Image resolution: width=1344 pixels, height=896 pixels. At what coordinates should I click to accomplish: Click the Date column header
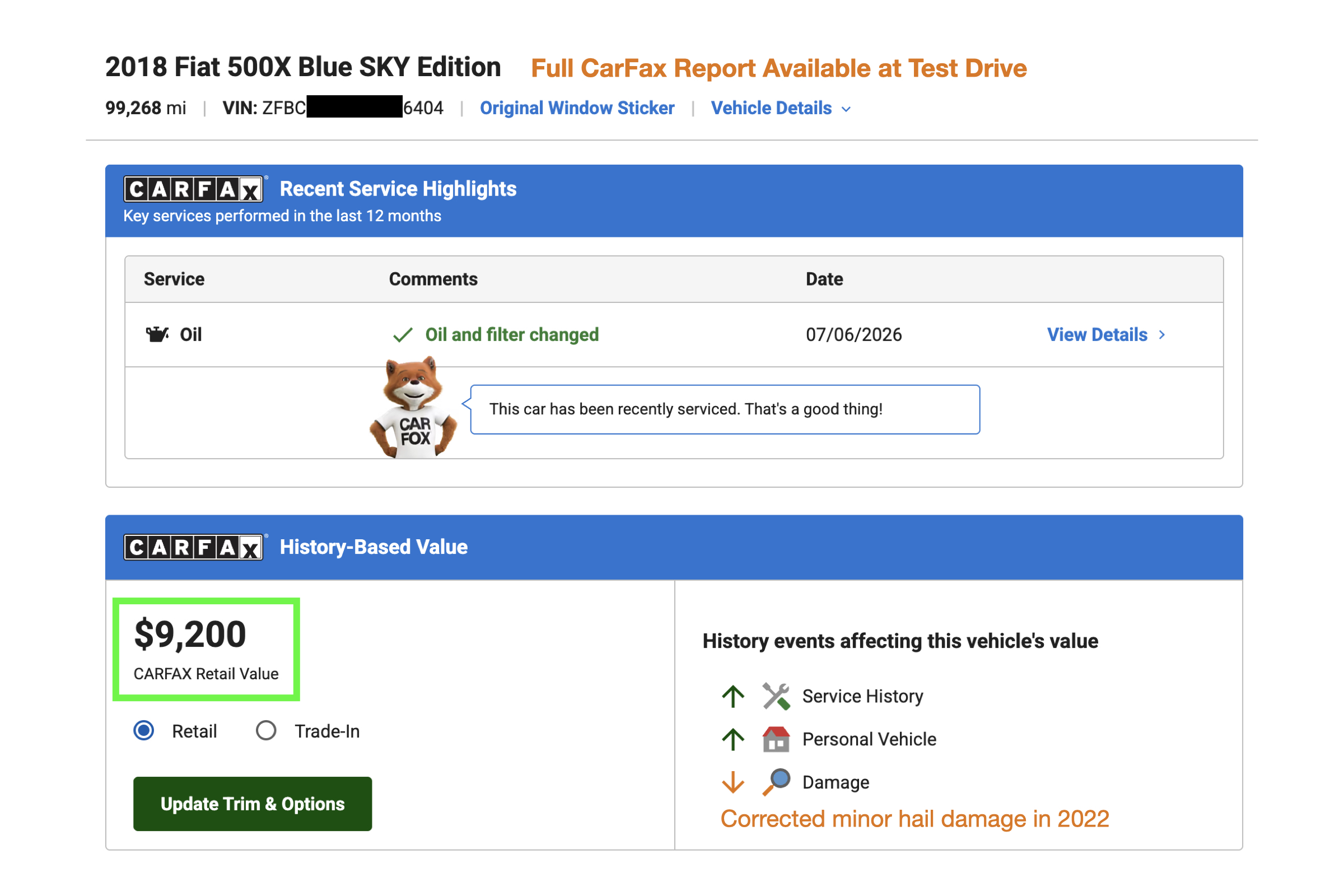pos(824,279)
